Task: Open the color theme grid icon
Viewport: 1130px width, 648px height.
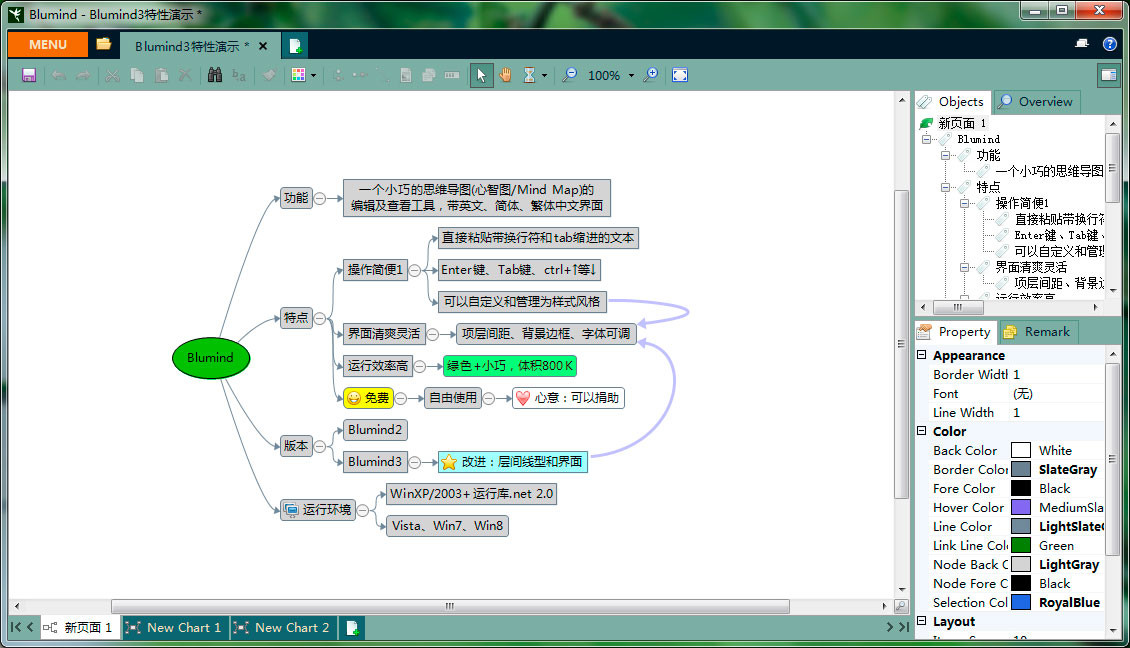Action: point(298,75)
